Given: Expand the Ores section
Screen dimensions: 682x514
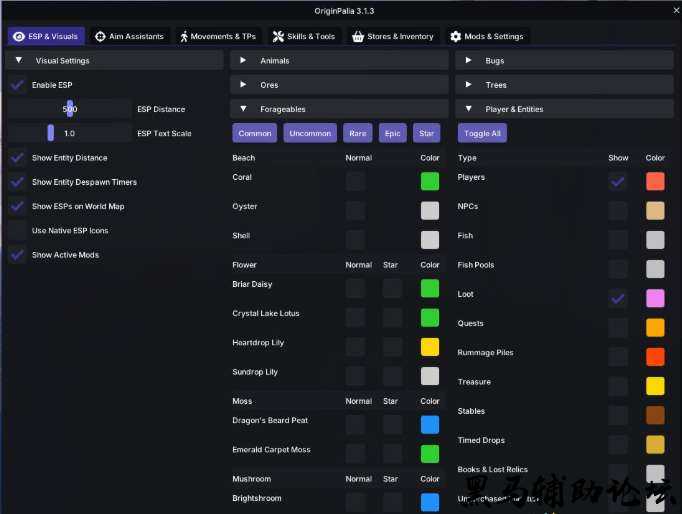Looking at the screenshot, I should point(339,85).
